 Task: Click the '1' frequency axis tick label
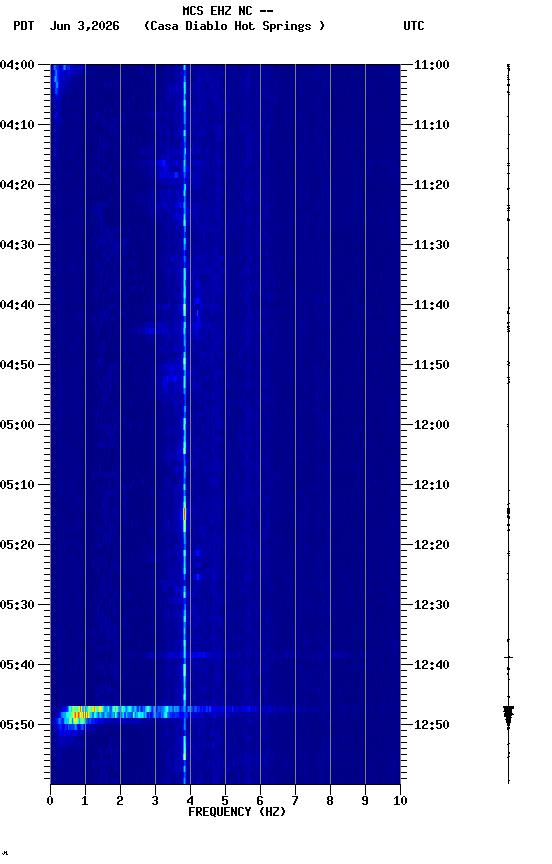[85, 801]
